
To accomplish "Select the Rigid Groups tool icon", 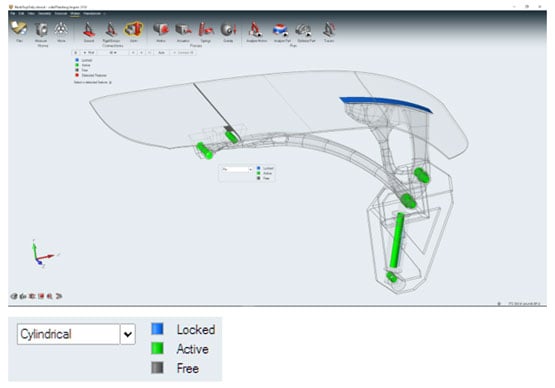I will pos(111,30).
